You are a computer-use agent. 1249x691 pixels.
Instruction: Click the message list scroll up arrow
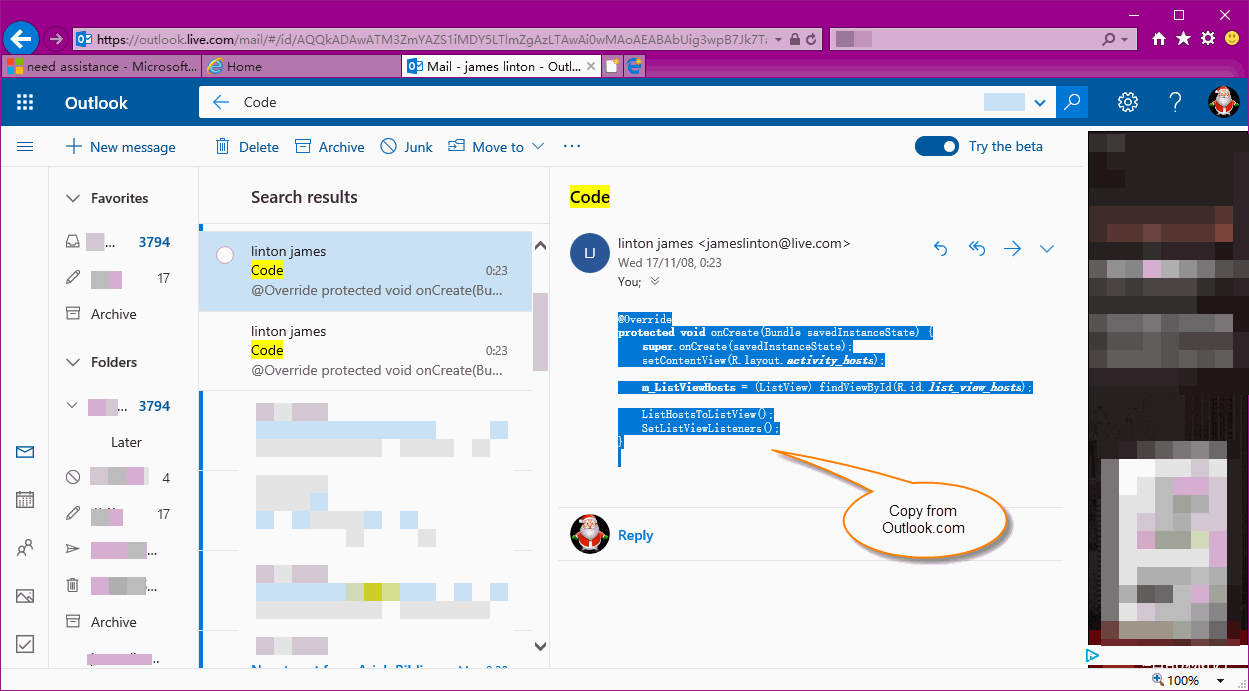click(540, 245)
